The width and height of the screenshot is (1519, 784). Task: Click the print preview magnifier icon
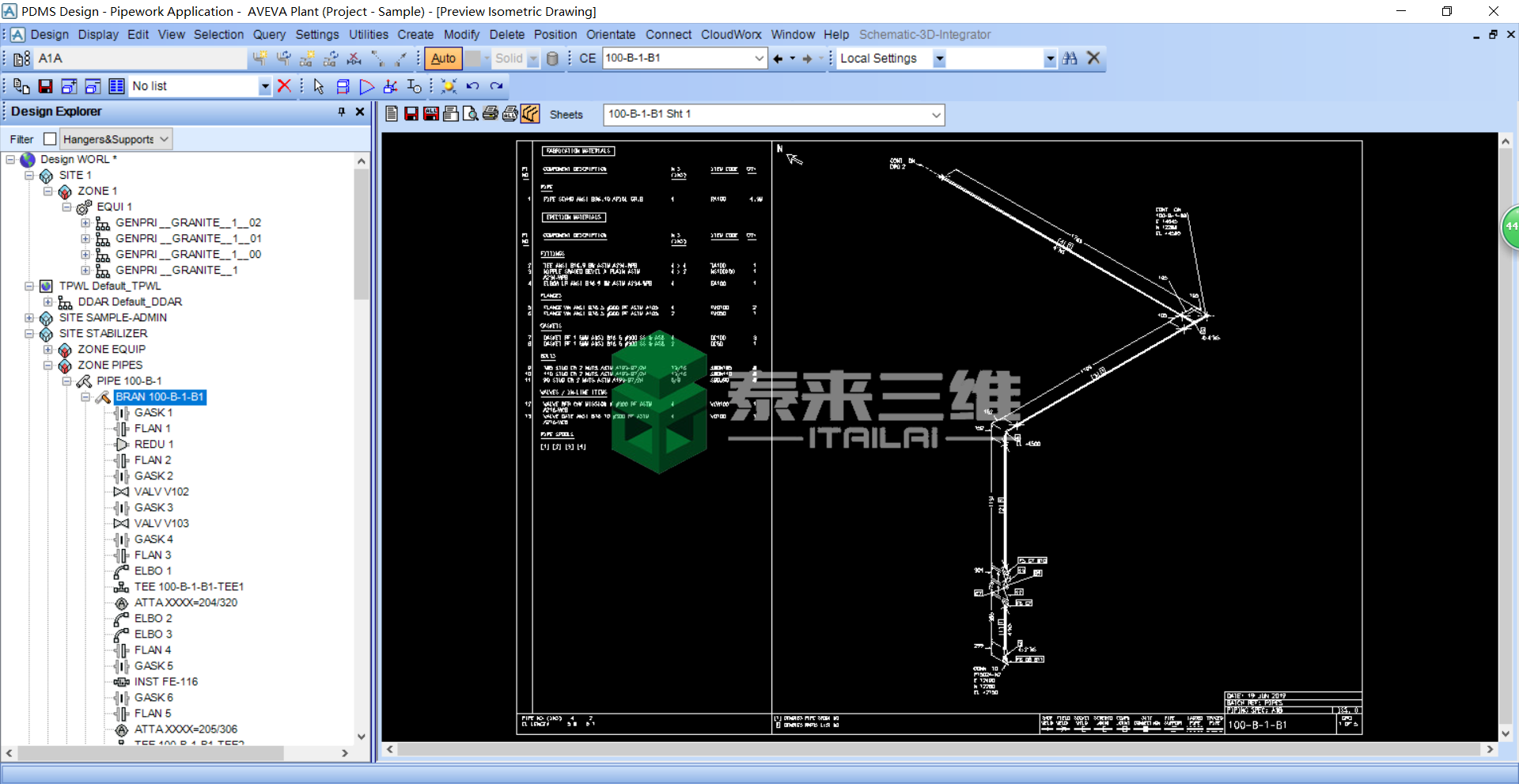[x=470, y=114]
